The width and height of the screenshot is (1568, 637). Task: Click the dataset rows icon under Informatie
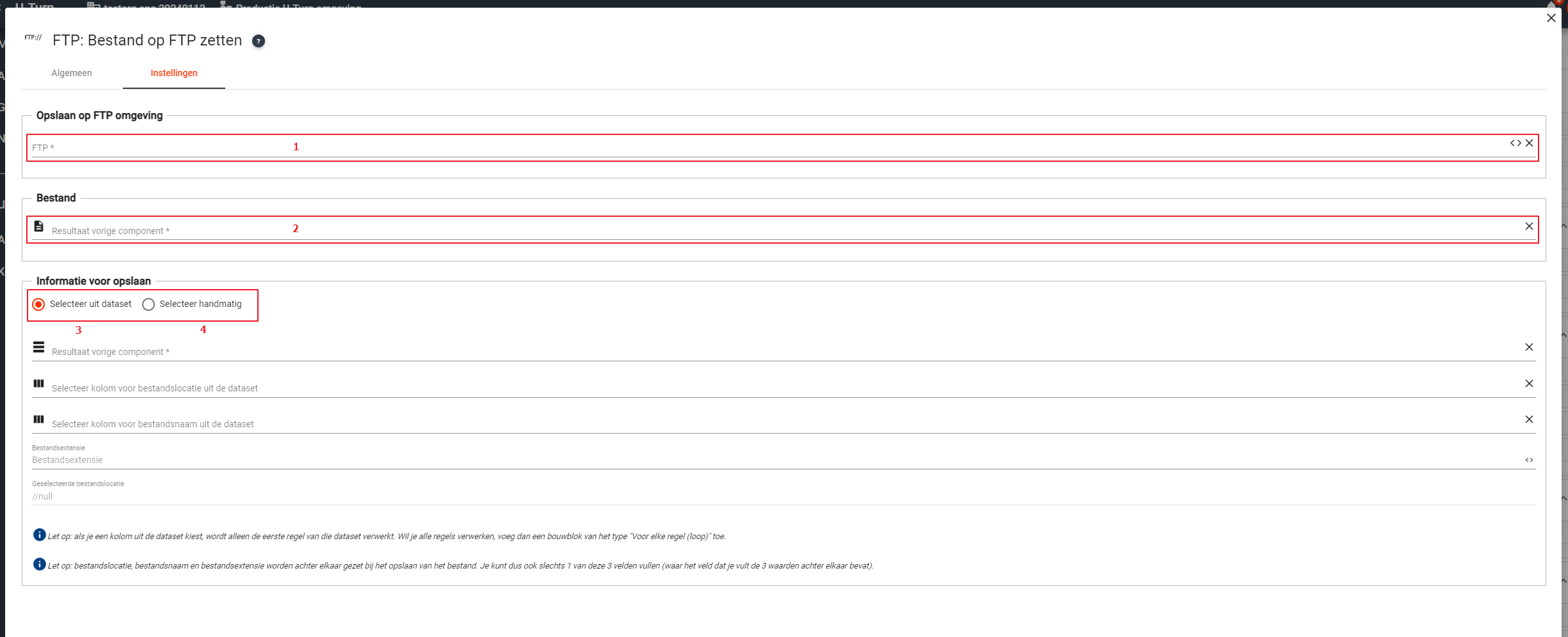point(39,347)
